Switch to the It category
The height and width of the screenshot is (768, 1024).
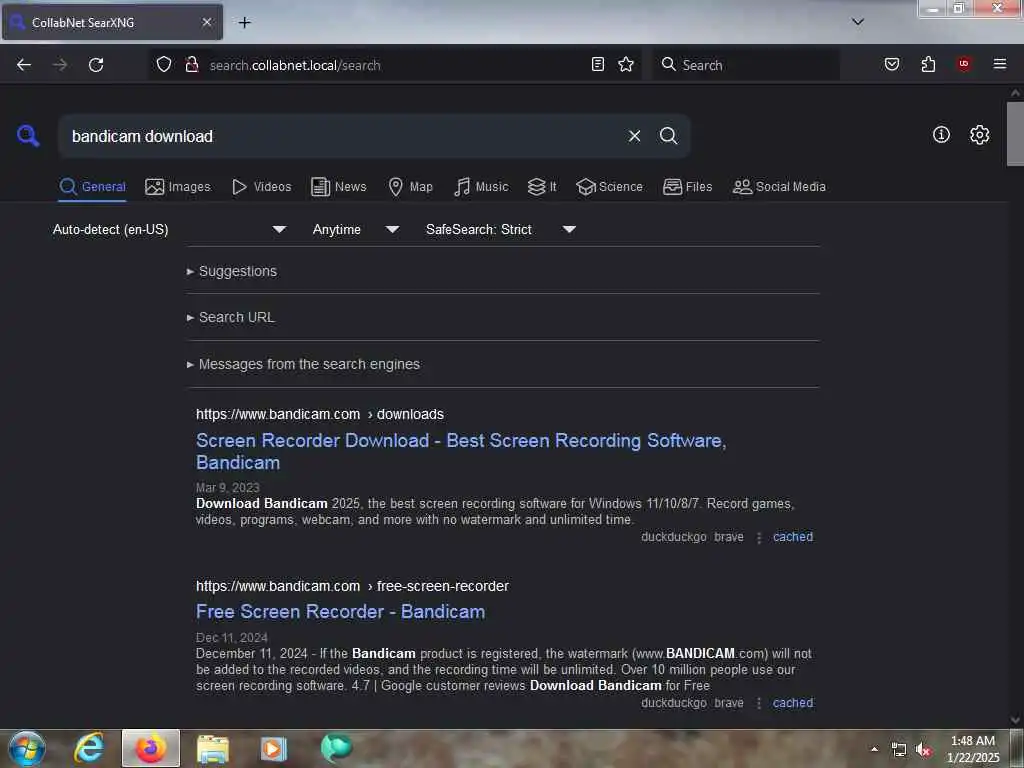coord(541,187)
